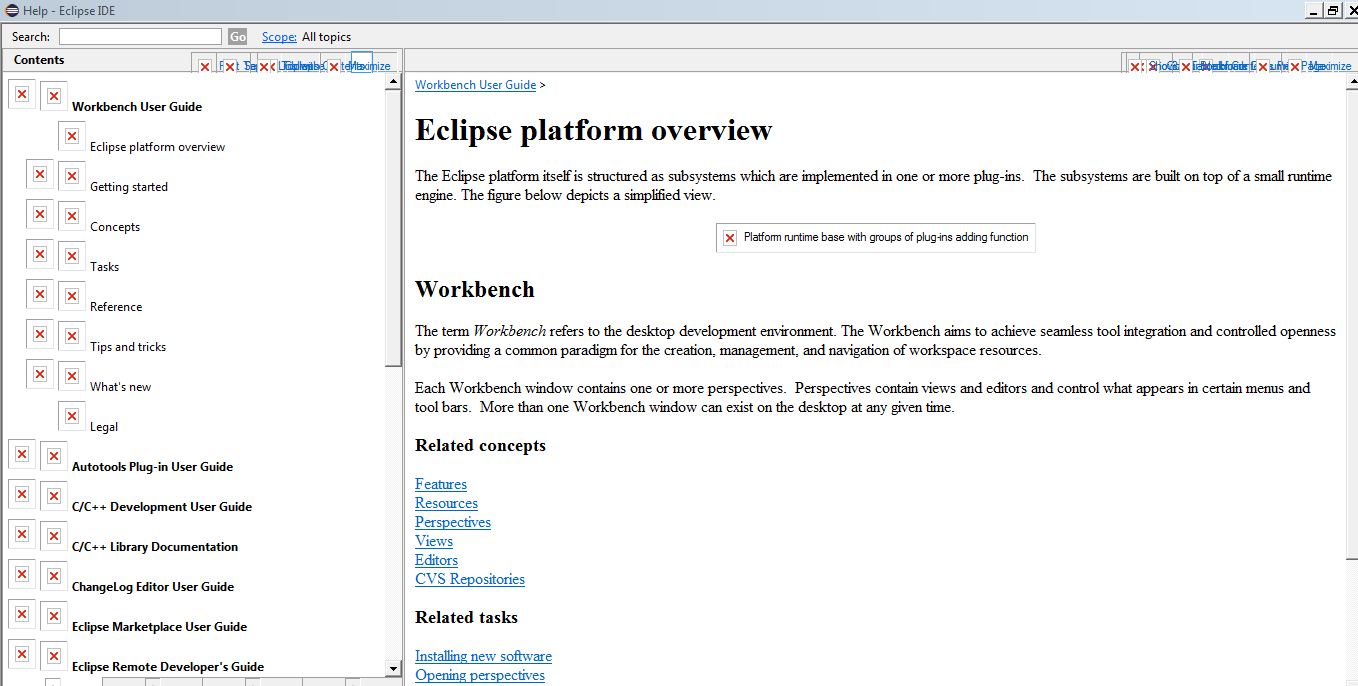Follow the Workbench User Guide breadcrumb link
1358x686 pixels.
[476, 85]
